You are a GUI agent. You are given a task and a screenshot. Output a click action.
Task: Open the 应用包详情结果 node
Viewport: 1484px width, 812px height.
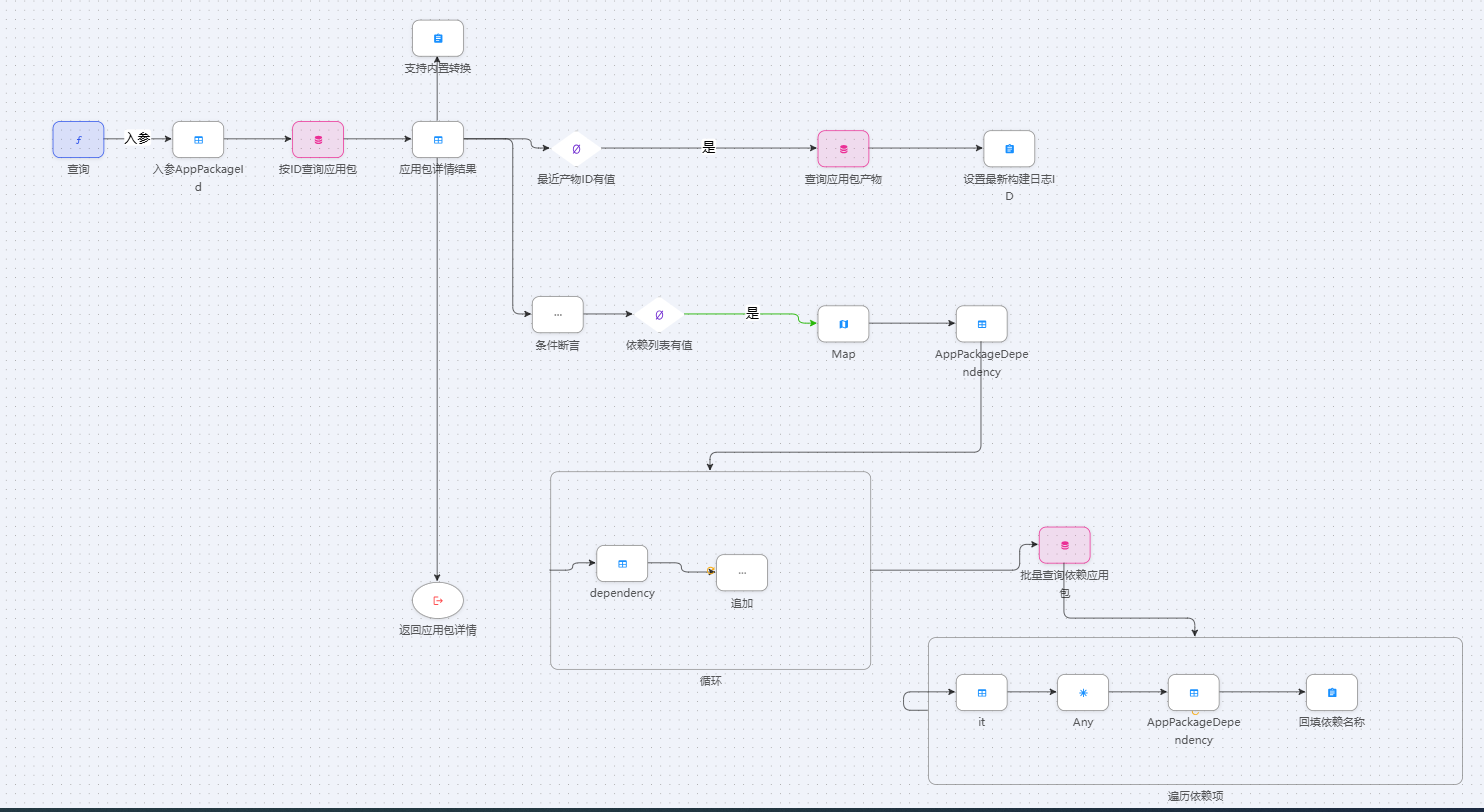[438, 140]
